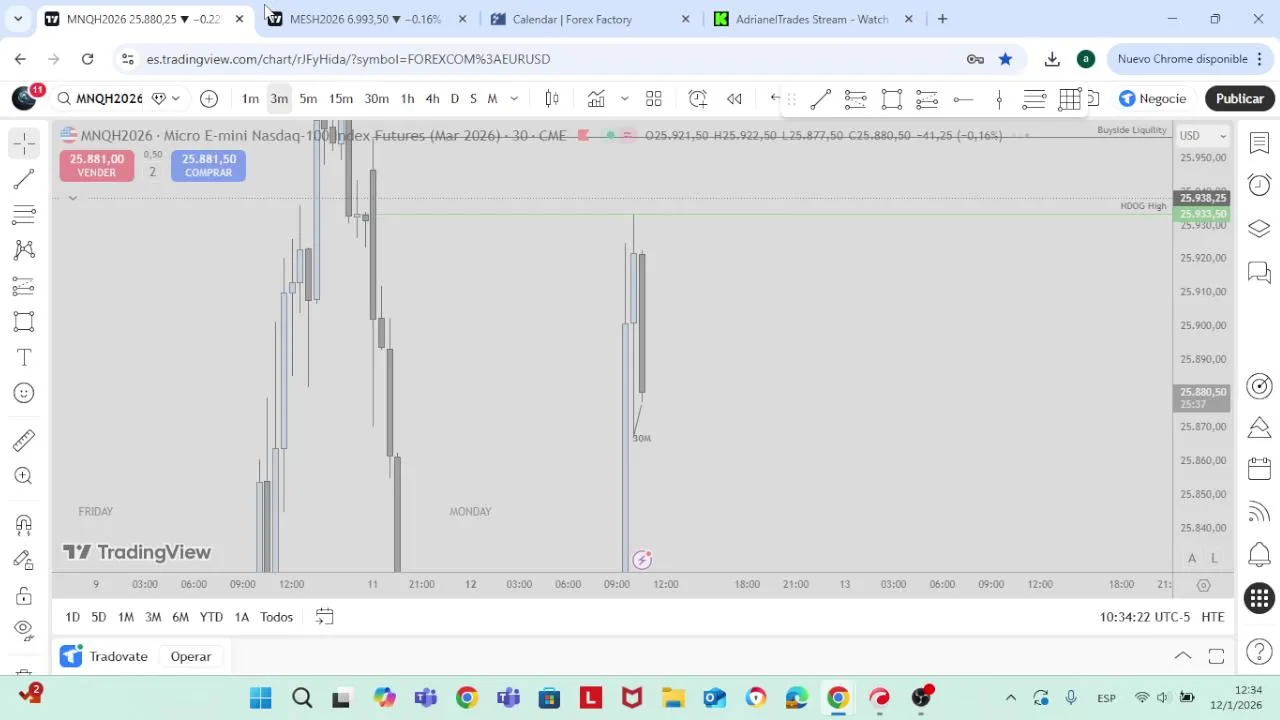Open the candle chart type selector
1280x720 pixels.
pos(551,98)
